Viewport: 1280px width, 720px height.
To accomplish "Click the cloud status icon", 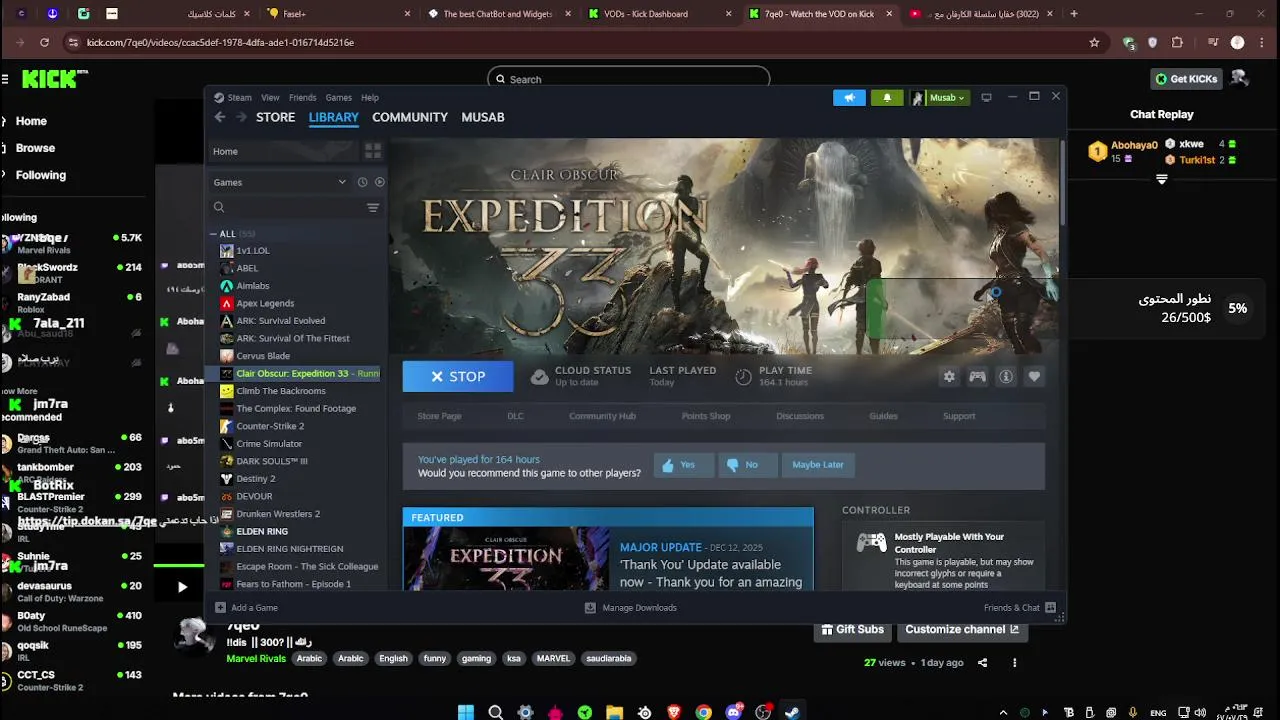I will [x=539, y=377].
